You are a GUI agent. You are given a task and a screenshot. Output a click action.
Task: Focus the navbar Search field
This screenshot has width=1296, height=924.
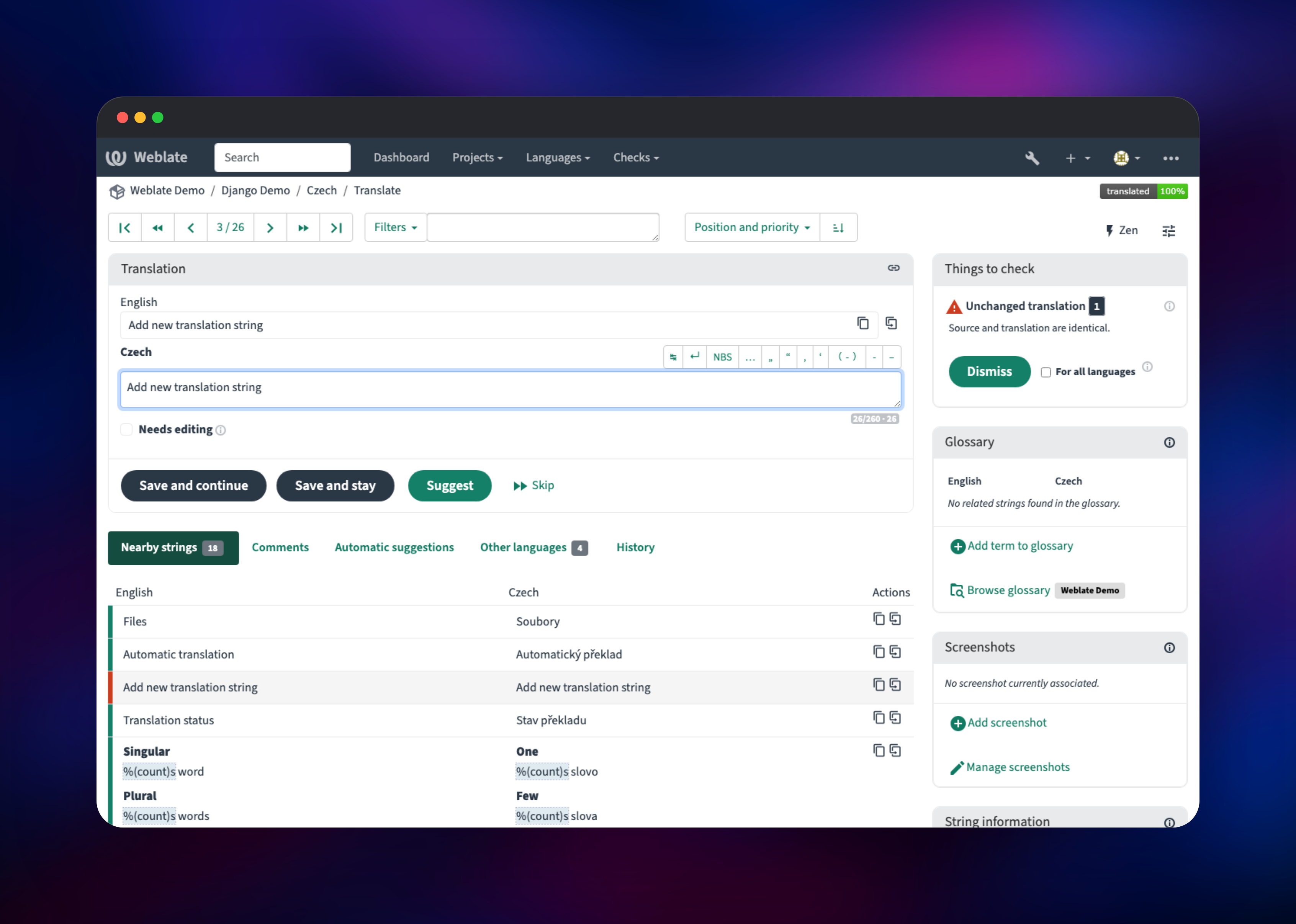pos(282,158)
